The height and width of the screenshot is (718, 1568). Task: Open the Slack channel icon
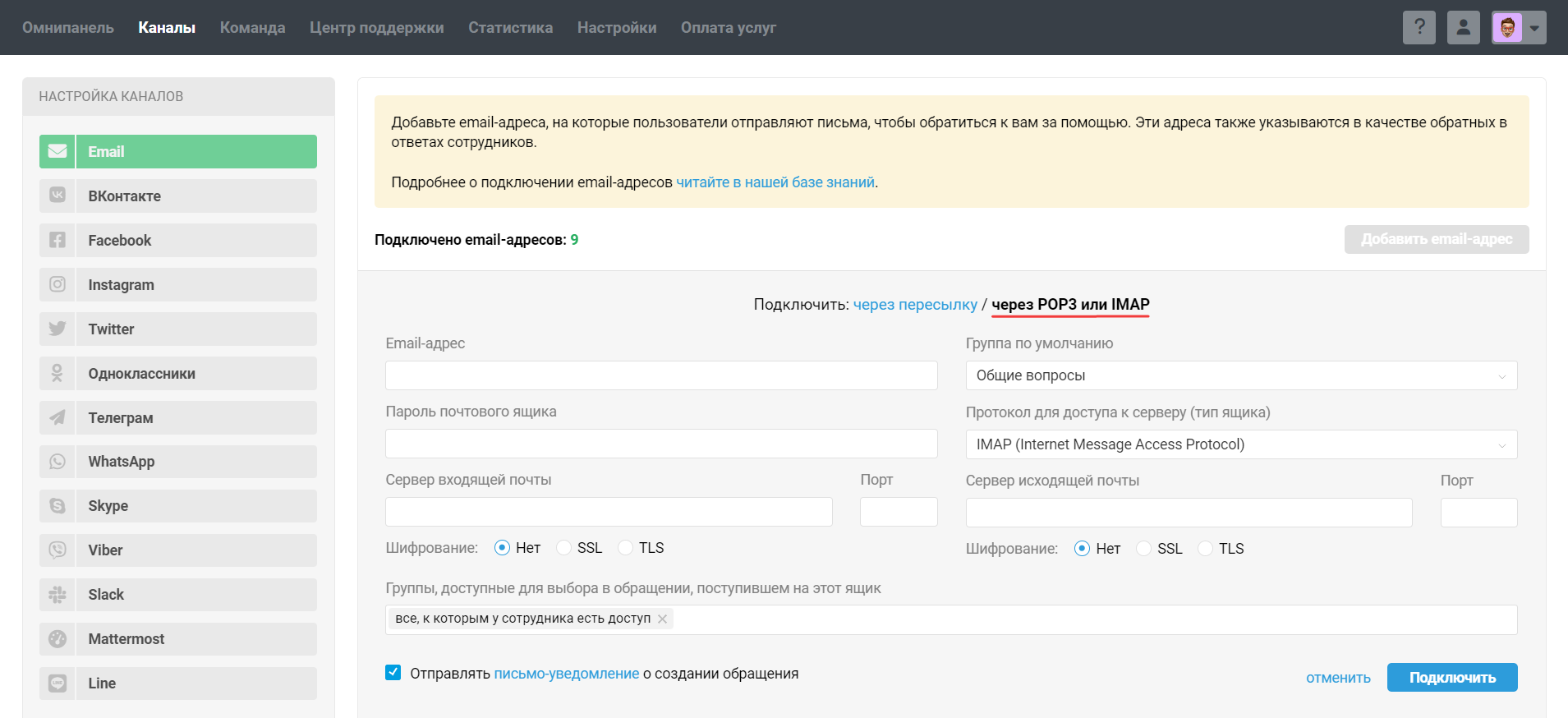(57, 595)
